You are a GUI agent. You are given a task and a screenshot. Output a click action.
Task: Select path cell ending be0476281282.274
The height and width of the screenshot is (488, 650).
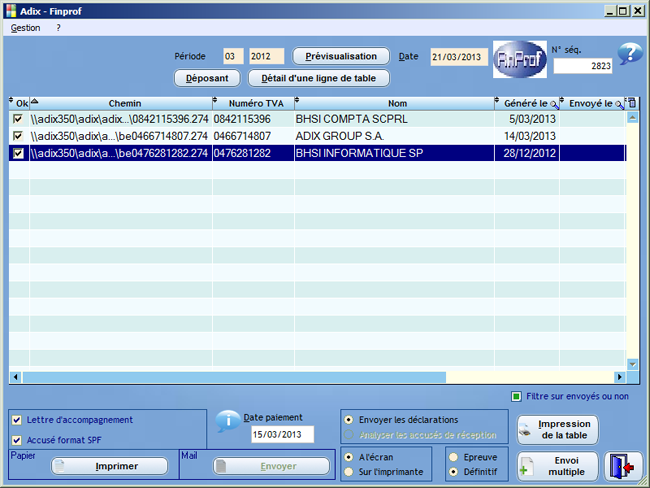(x=121, y=153)
